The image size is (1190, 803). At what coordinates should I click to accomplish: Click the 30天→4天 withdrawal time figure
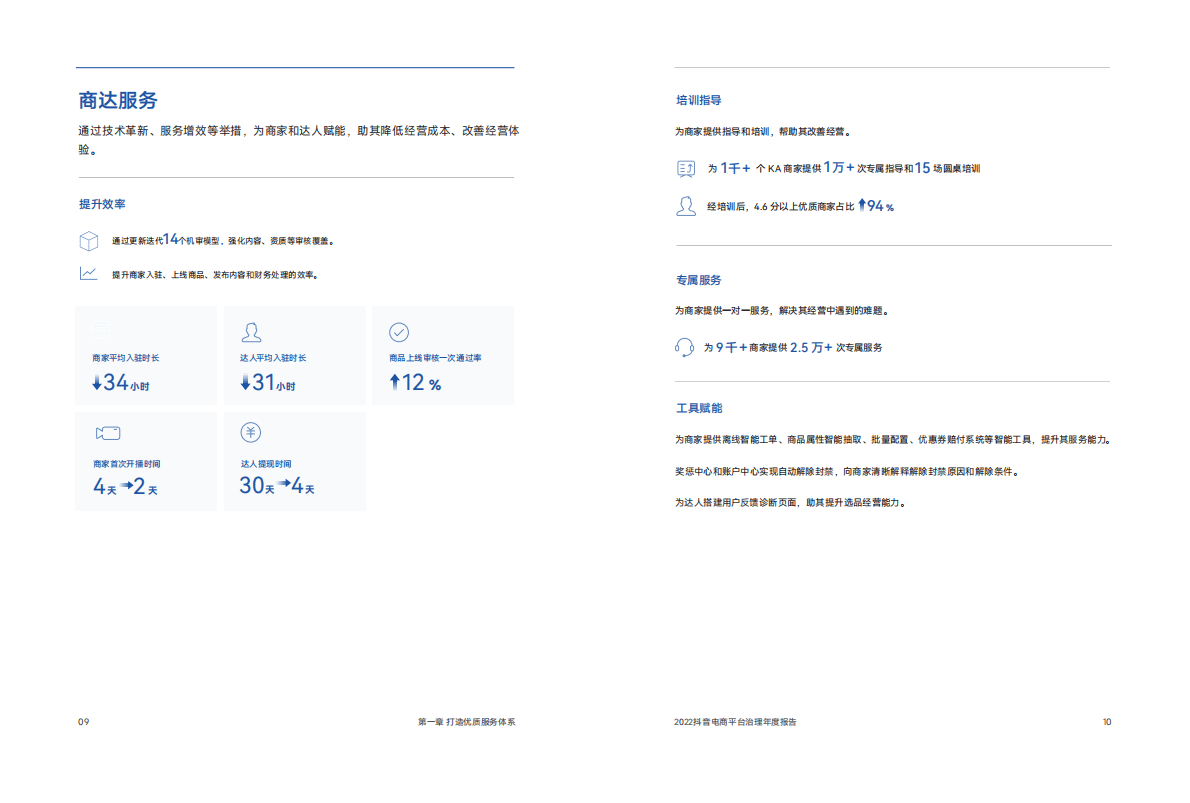(x=277, y=487)
